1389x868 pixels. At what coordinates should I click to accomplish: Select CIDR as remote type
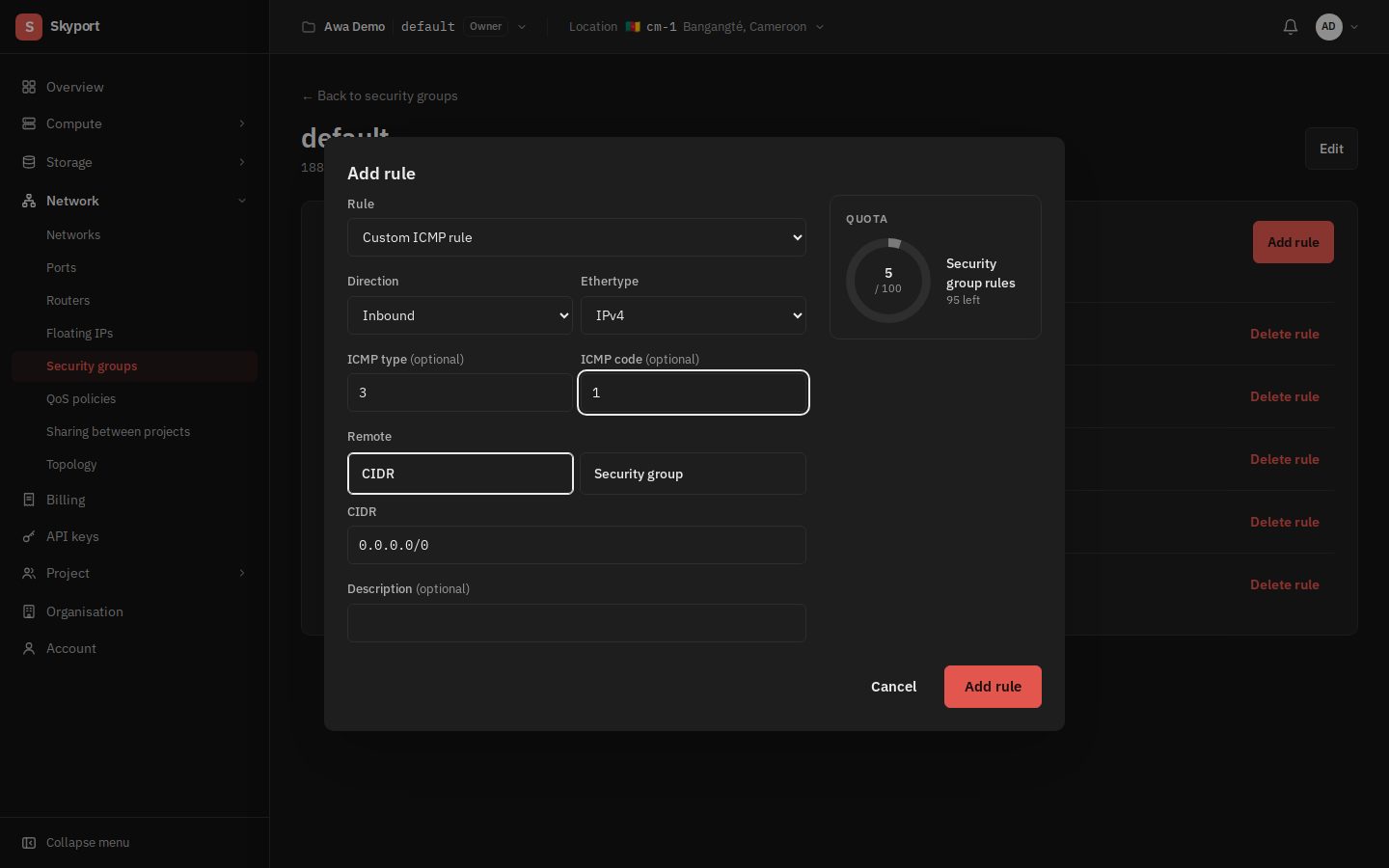click(460, 474)
